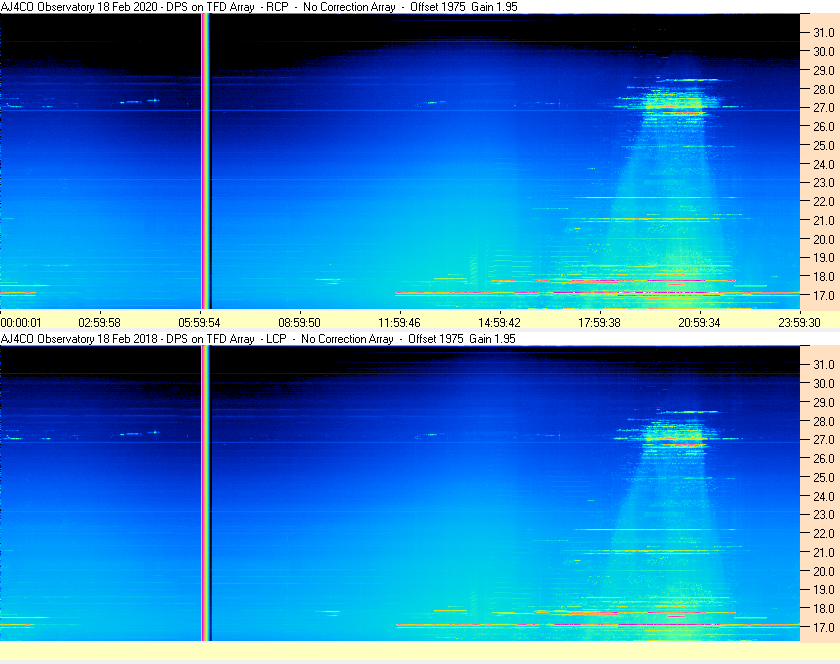
Task: Click the 28.0 frequency label on LCP plot
Action: [x=824, y=421]
